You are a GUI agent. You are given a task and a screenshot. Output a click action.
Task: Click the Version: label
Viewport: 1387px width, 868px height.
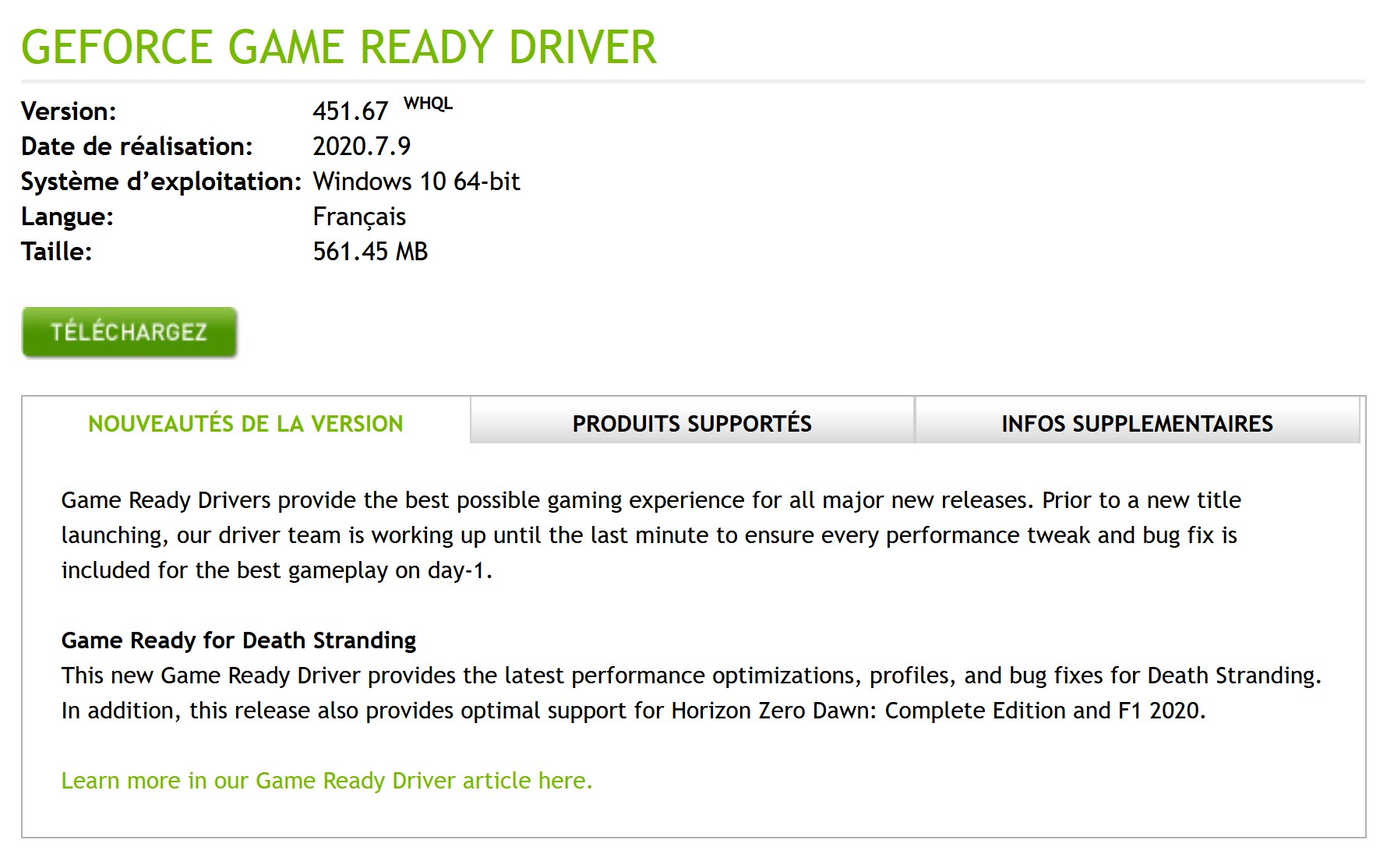(69, 111)
